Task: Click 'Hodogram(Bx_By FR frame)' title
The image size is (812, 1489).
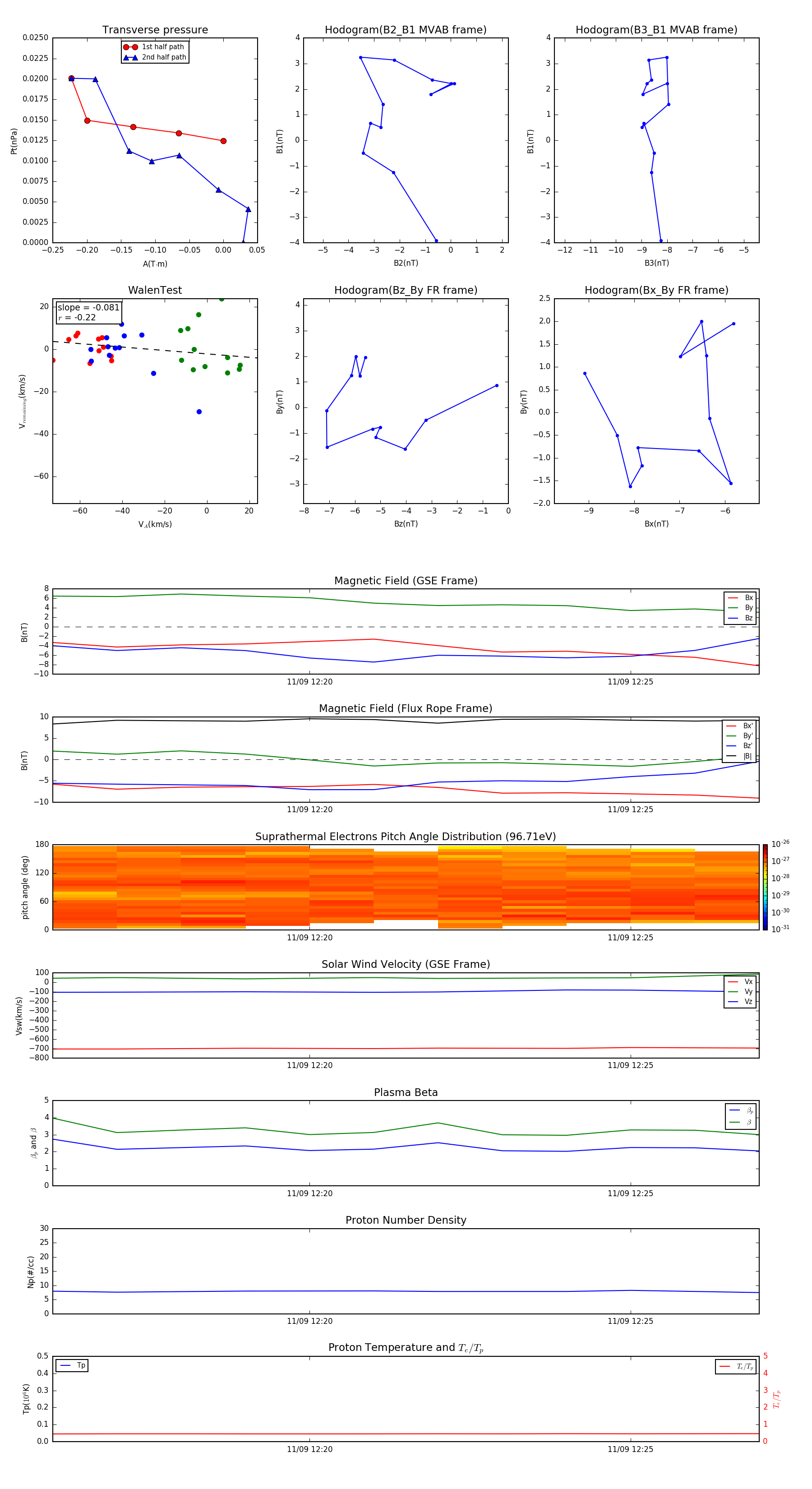Action: click(x=656, y=290)
